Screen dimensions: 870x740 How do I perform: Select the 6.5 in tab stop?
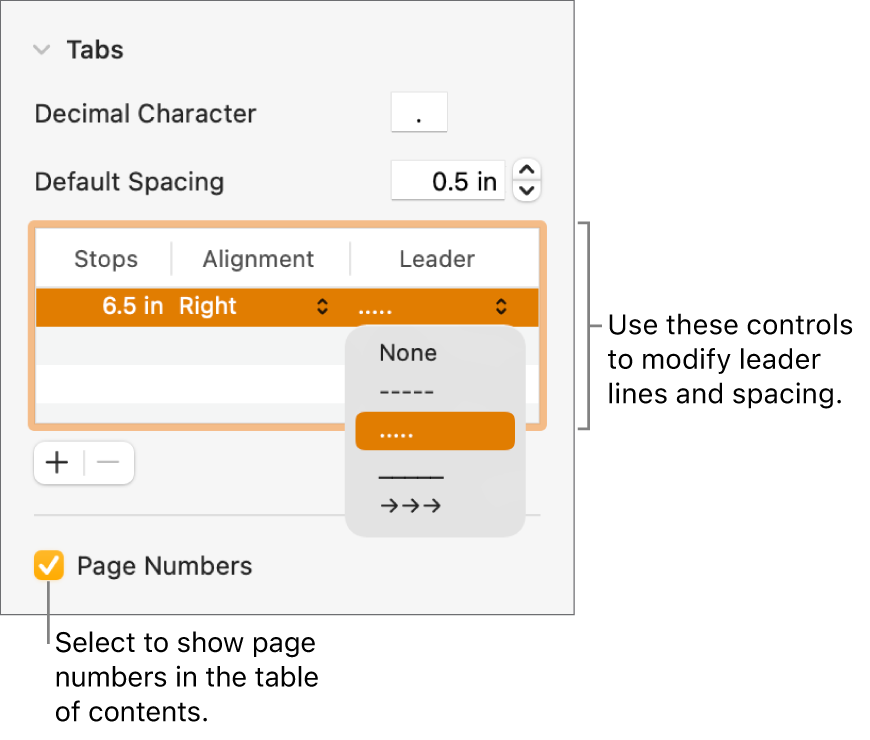(132, 307)
